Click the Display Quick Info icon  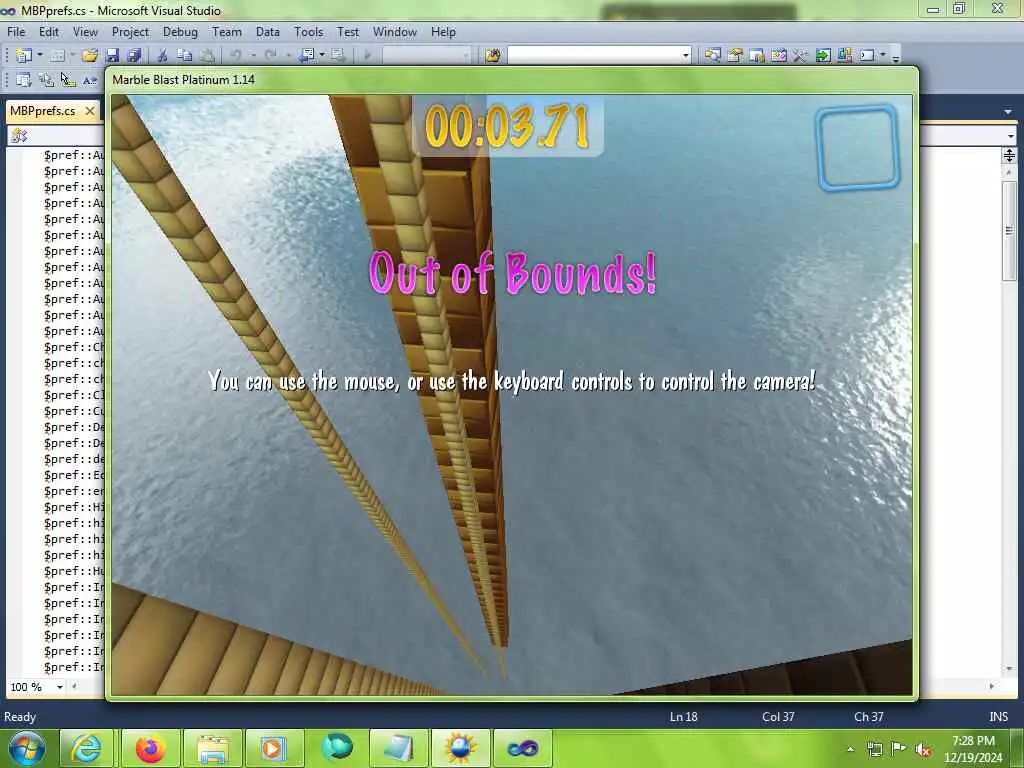click(x=68, y=80)
